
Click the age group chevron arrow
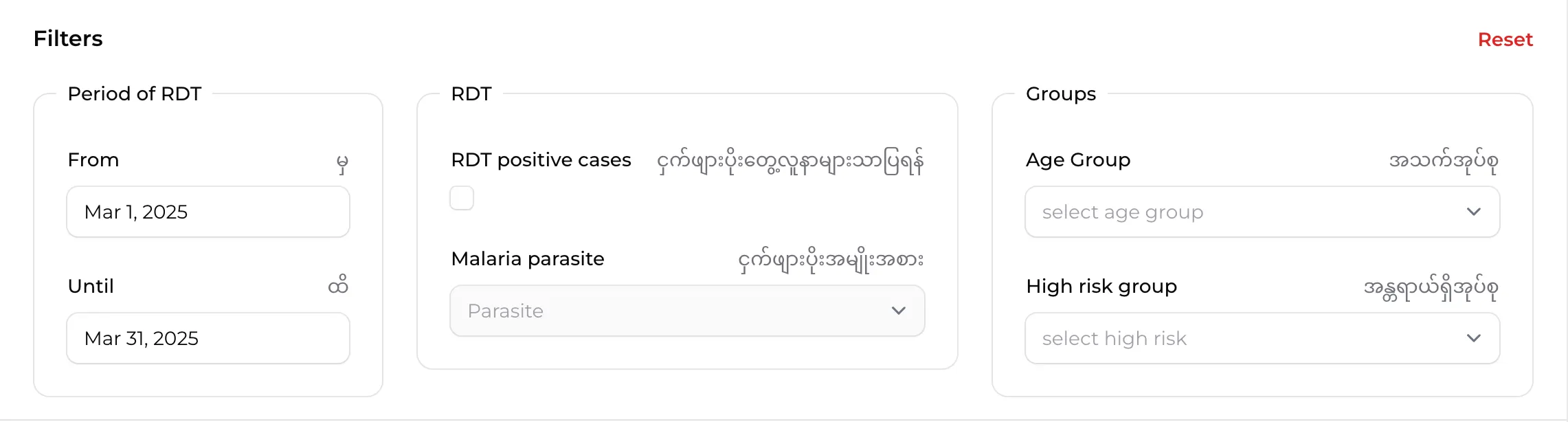coord(1473,212)
